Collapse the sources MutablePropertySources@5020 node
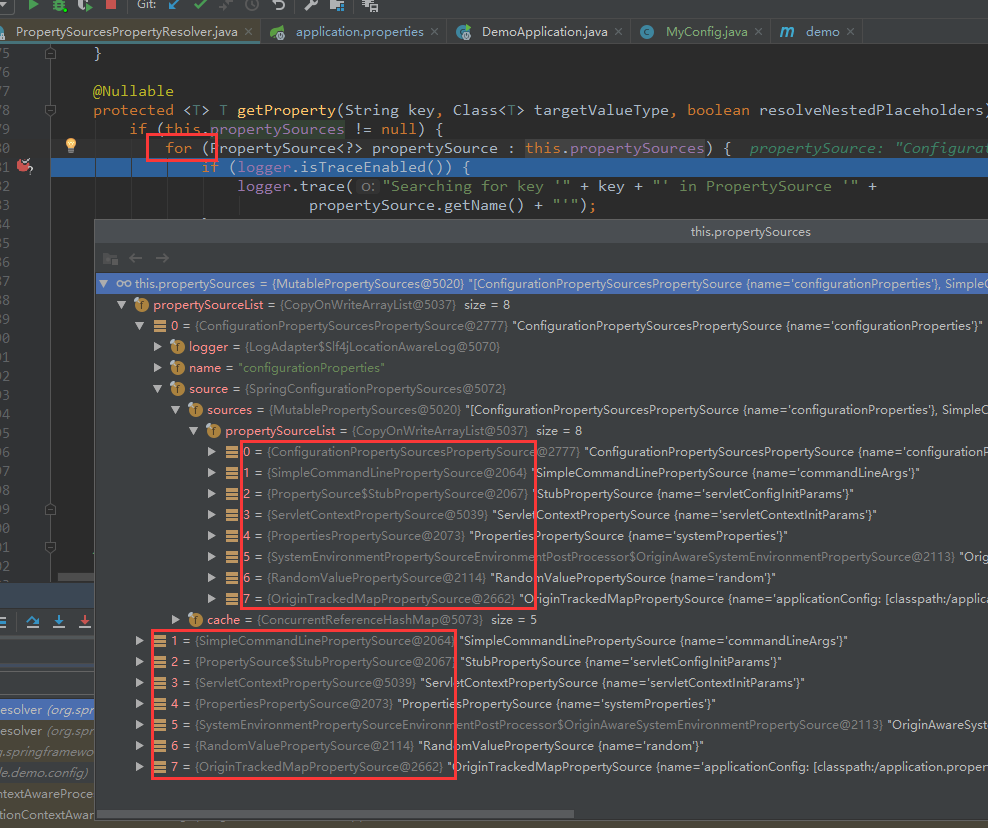 point(176,410)
